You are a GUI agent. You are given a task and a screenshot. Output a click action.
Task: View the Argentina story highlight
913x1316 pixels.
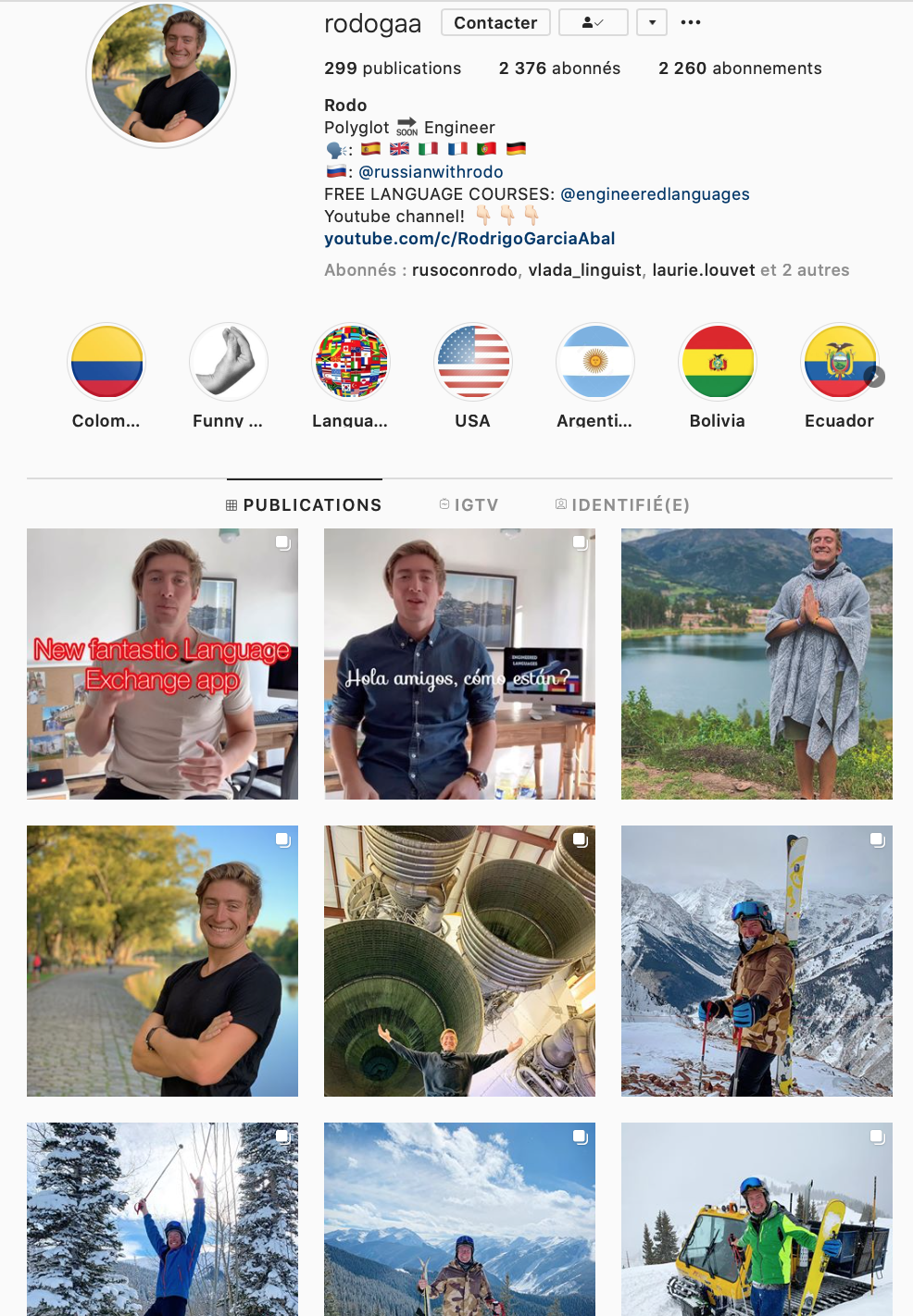coord(595,362)
